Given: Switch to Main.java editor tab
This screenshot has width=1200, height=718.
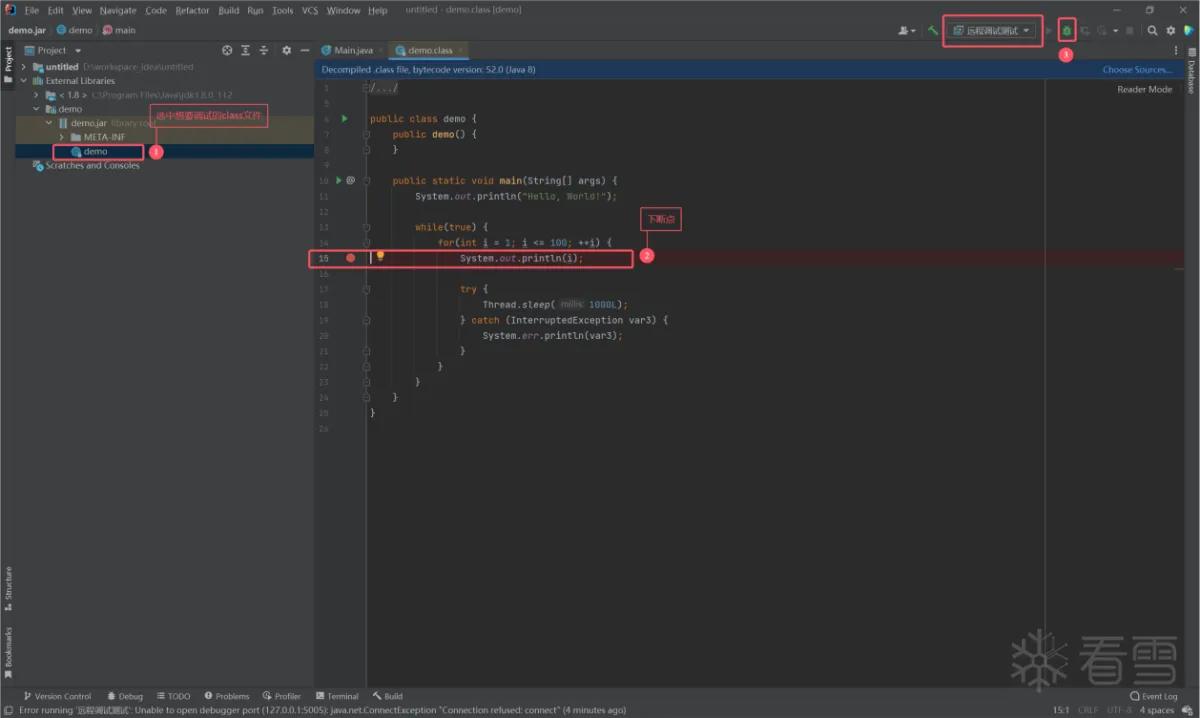Looking at the screenshot, I should (x=352, y=50).
